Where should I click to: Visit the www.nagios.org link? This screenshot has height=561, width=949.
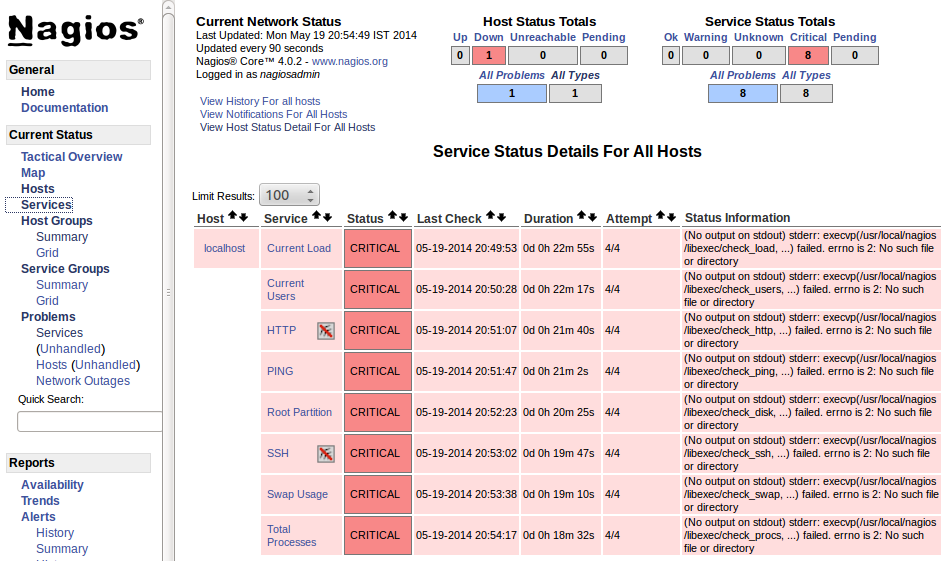tap(350, 61)
